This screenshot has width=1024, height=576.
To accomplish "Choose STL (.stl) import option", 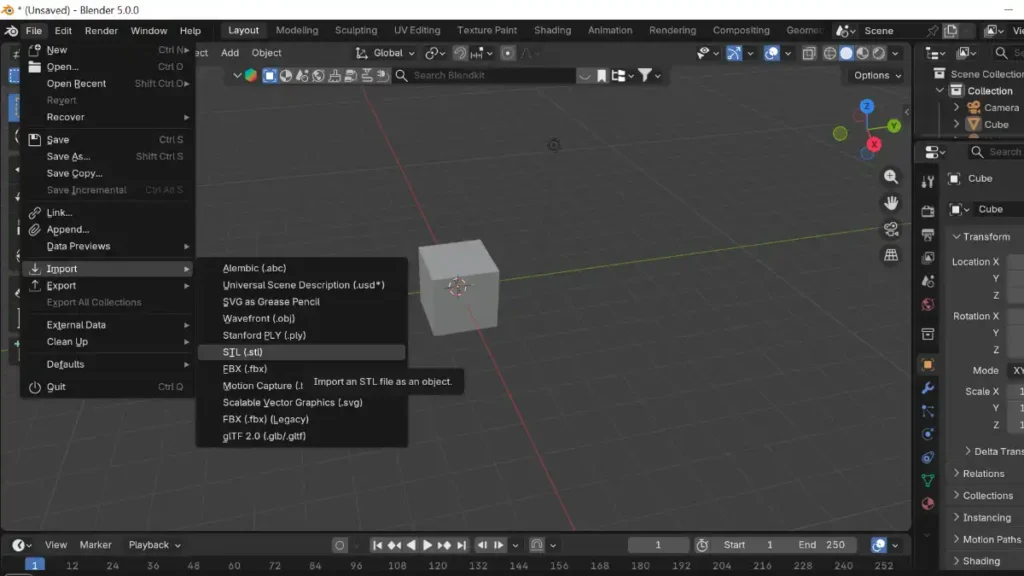I will [301, 352].
